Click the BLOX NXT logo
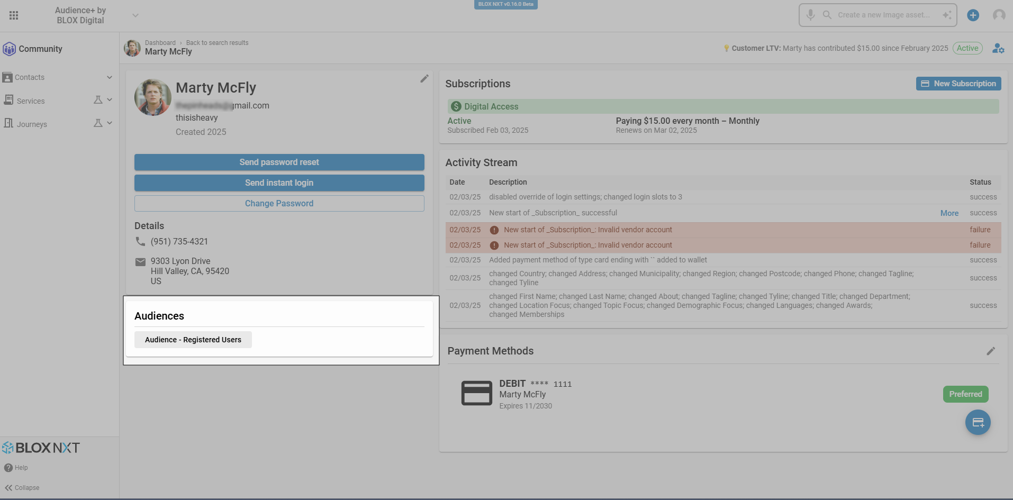The height and width of the screenshot is (500, 1013). click(x=41, y=448)
